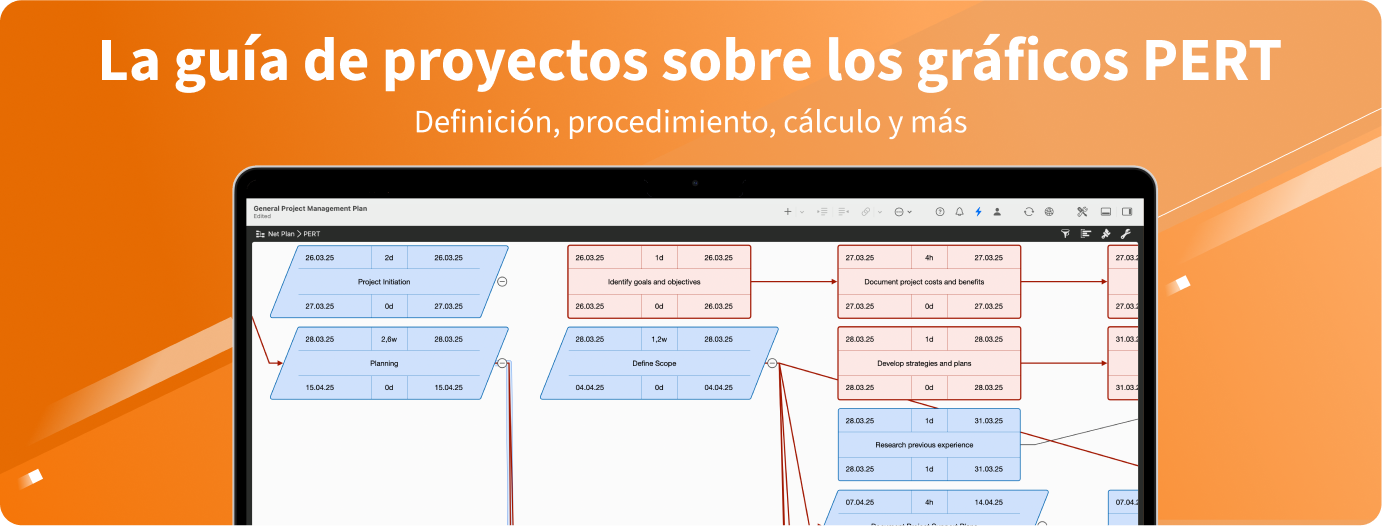Click the help question mark icon
The height and width of the screenshot is (526, 1382).
[940, 212]
